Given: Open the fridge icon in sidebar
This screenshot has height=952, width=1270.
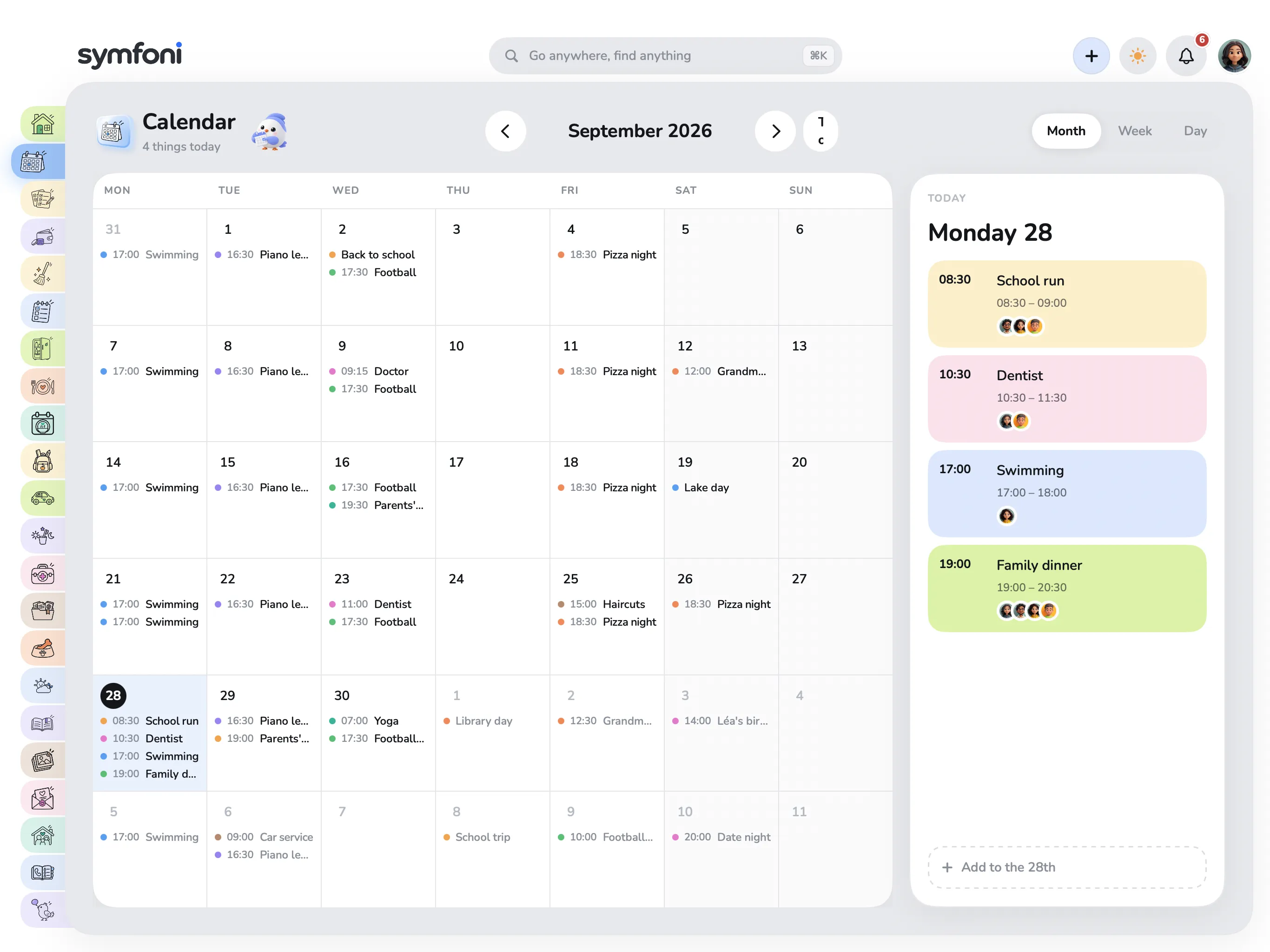Looking at the screenshot, I should coord(43,349).
